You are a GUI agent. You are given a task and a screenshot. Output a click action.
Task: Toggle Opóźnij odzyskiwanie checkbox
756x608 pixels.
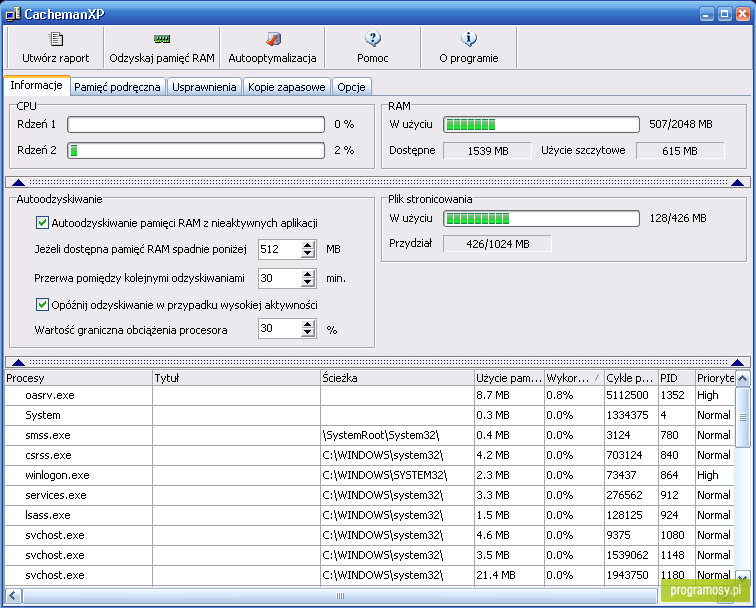click(x=42, y=305)
